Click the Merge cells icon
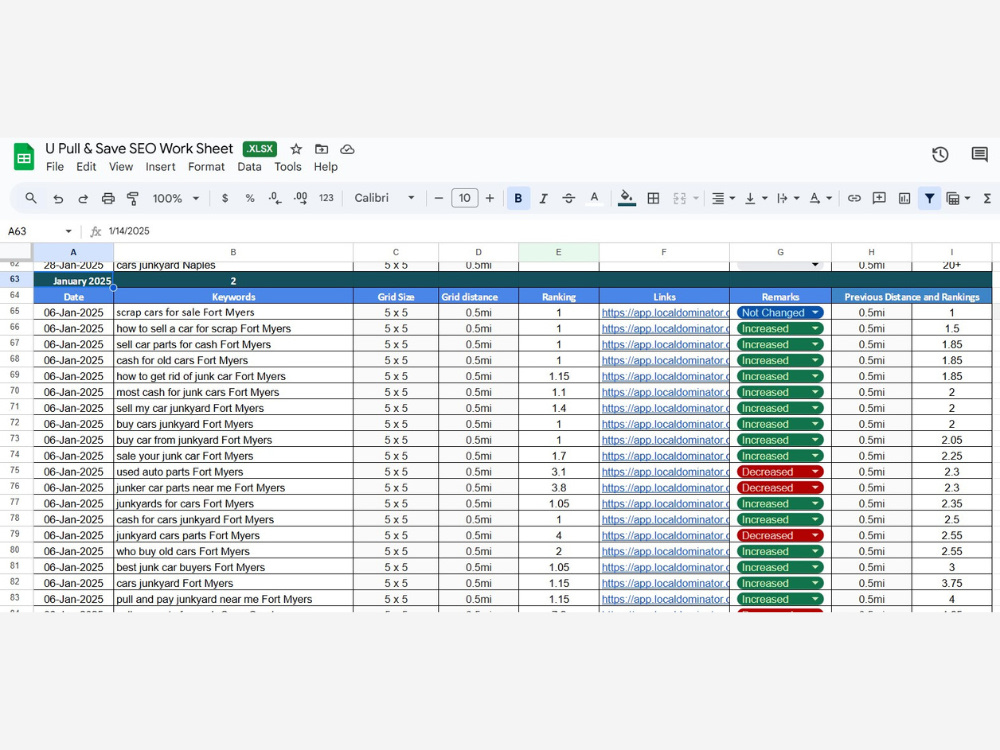 click(x=680, y=198)
